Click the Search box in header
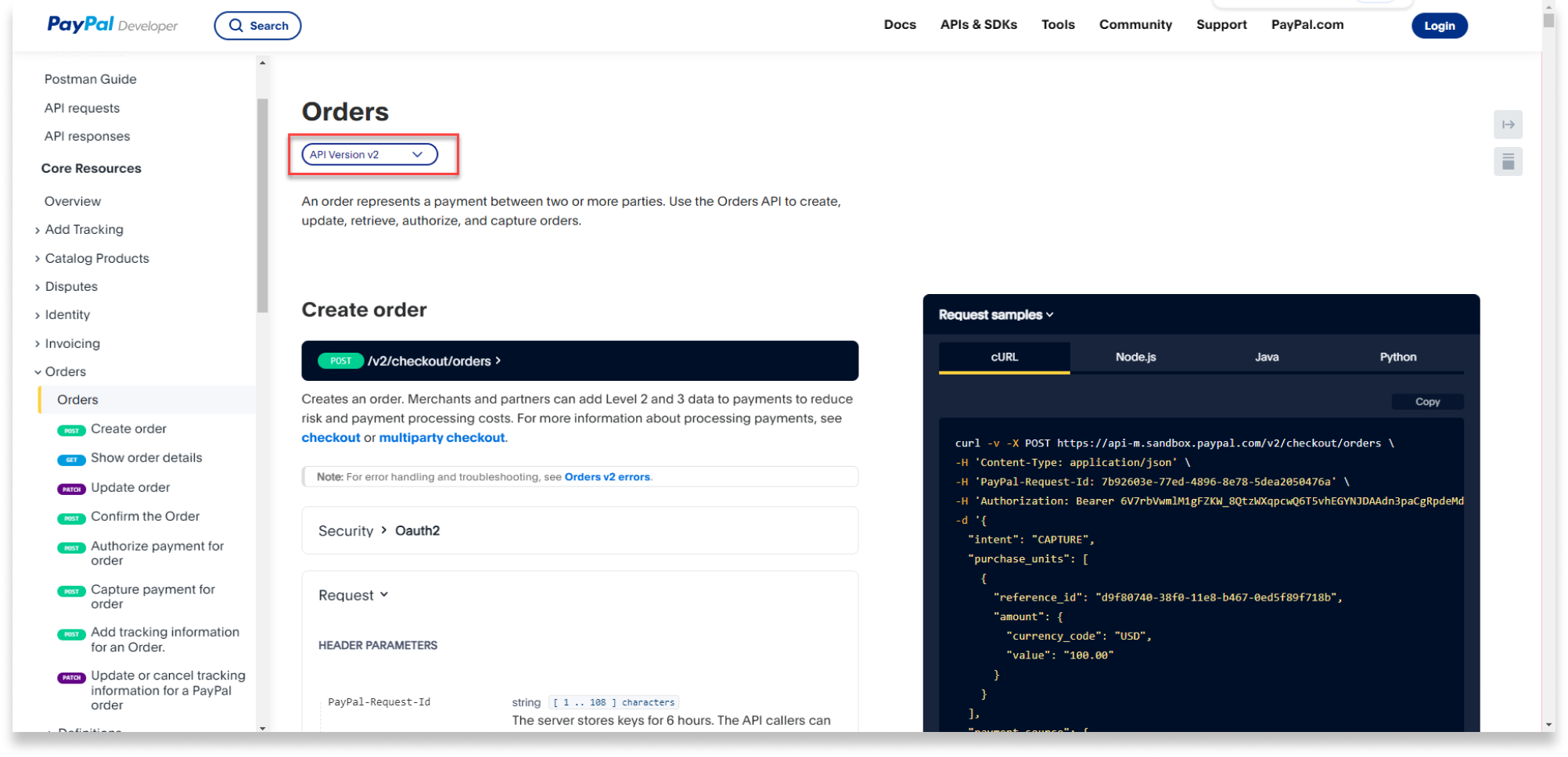 [x=257, y=26]
